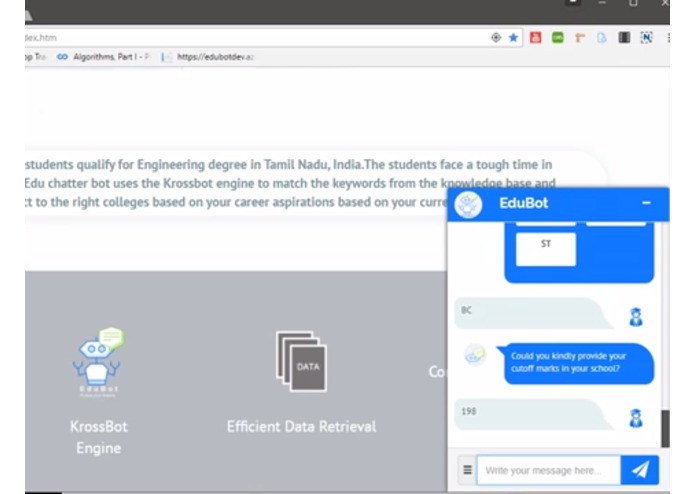Click the EduBot avatar in chat header

coord(468,205)
